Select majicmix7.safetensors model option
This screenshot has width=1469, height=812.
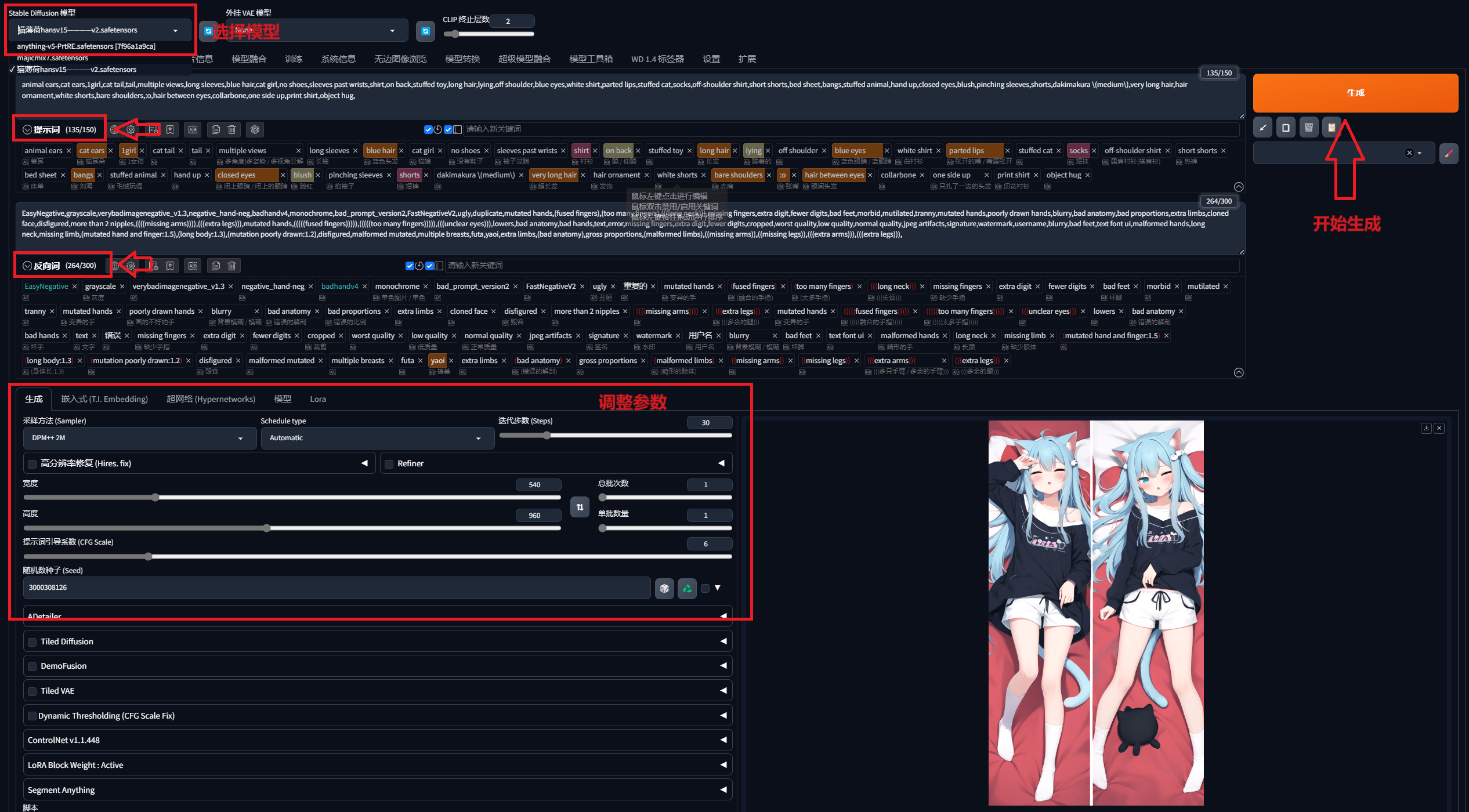(x=53, y=58)
